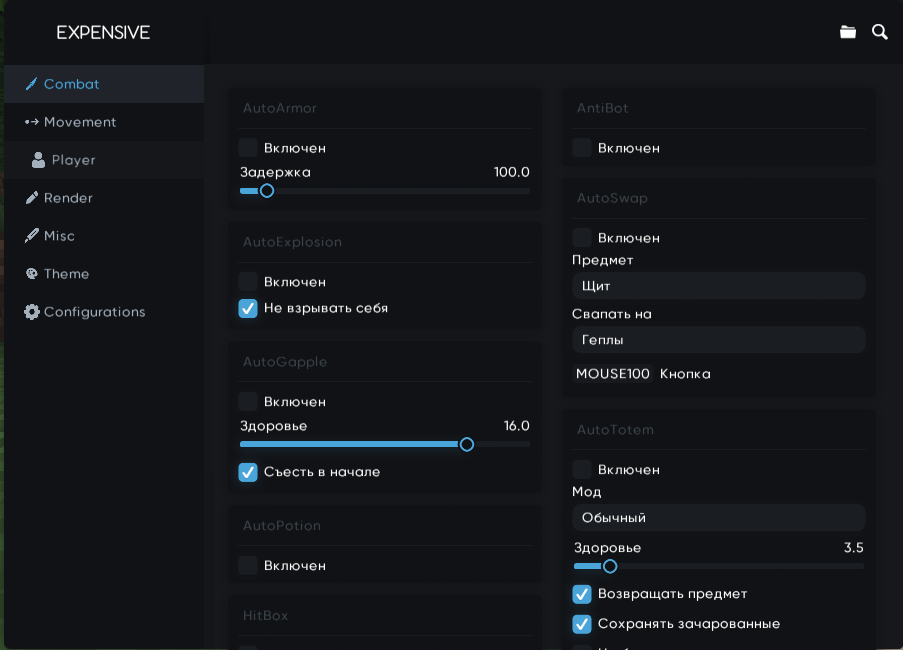
Task: Click the Задержка slider handle in AutoArmor
Action: click(x=267, y=191)
